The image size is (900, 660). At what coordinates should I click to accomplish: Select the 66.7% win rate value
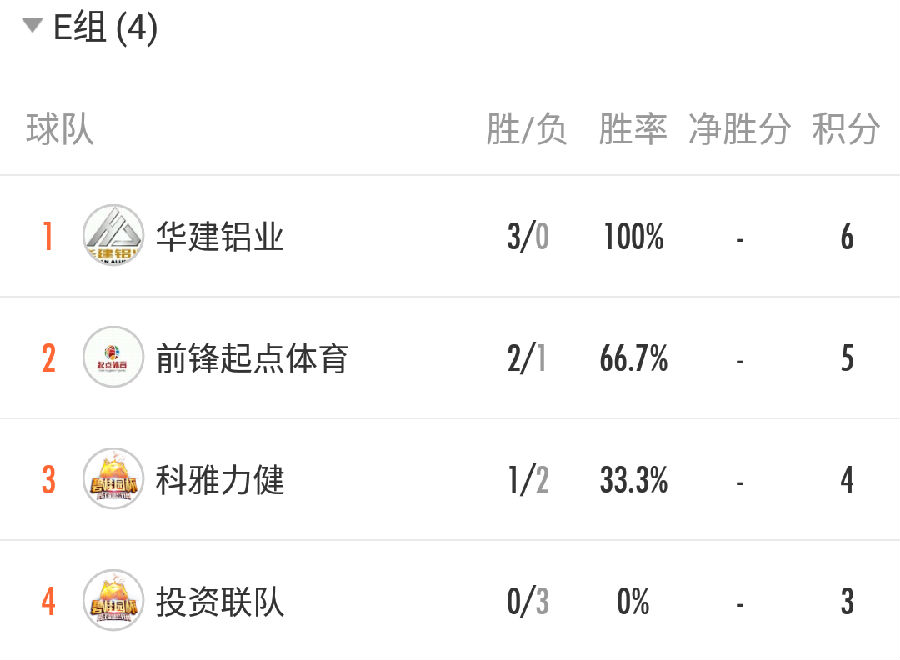pyautogui.click(x=634, y=358)
